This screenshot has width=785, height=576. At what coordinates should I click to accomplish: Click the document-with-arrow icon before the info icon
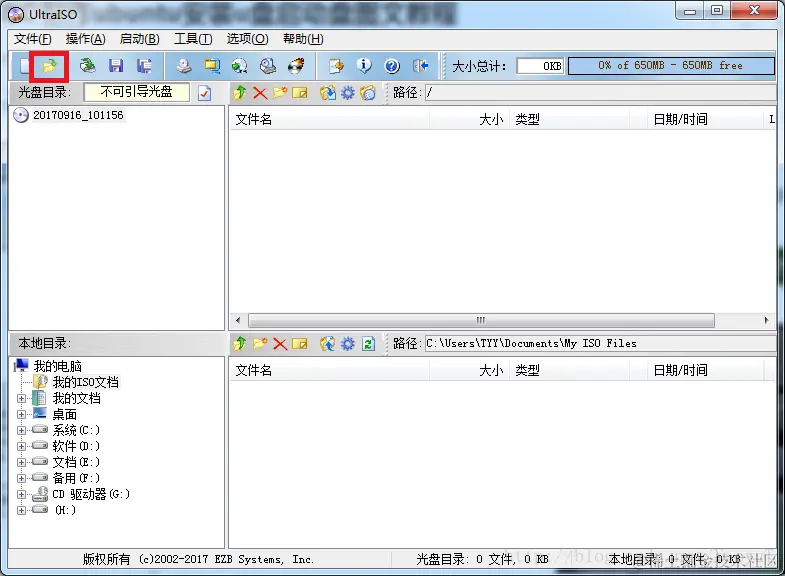pyautogui.click(x=336, y=66)
